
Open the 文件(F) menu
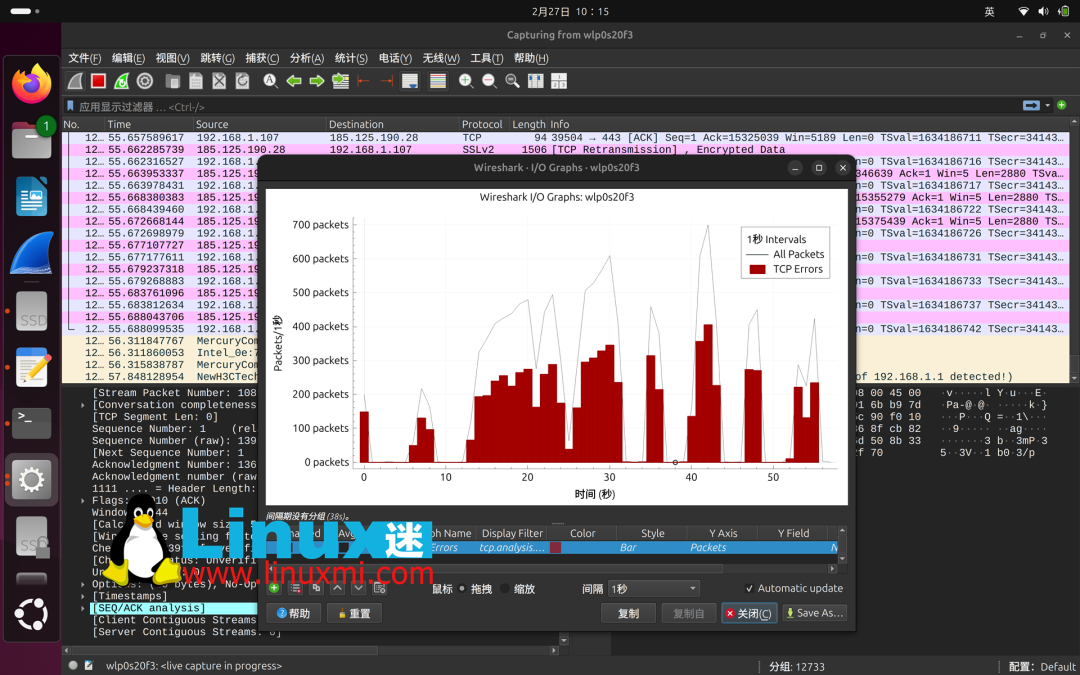coord(84,59)
